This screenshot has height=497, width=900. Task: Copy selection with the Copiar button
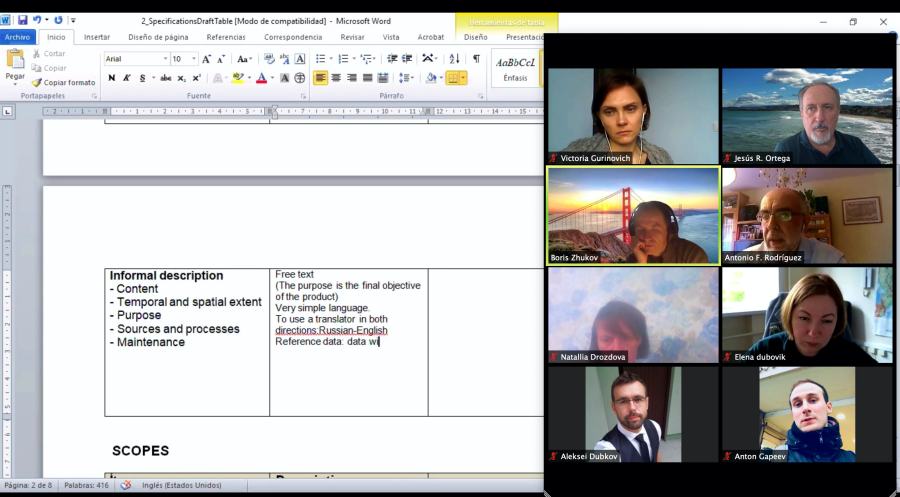pyautogui.click(x=49, y=68)
